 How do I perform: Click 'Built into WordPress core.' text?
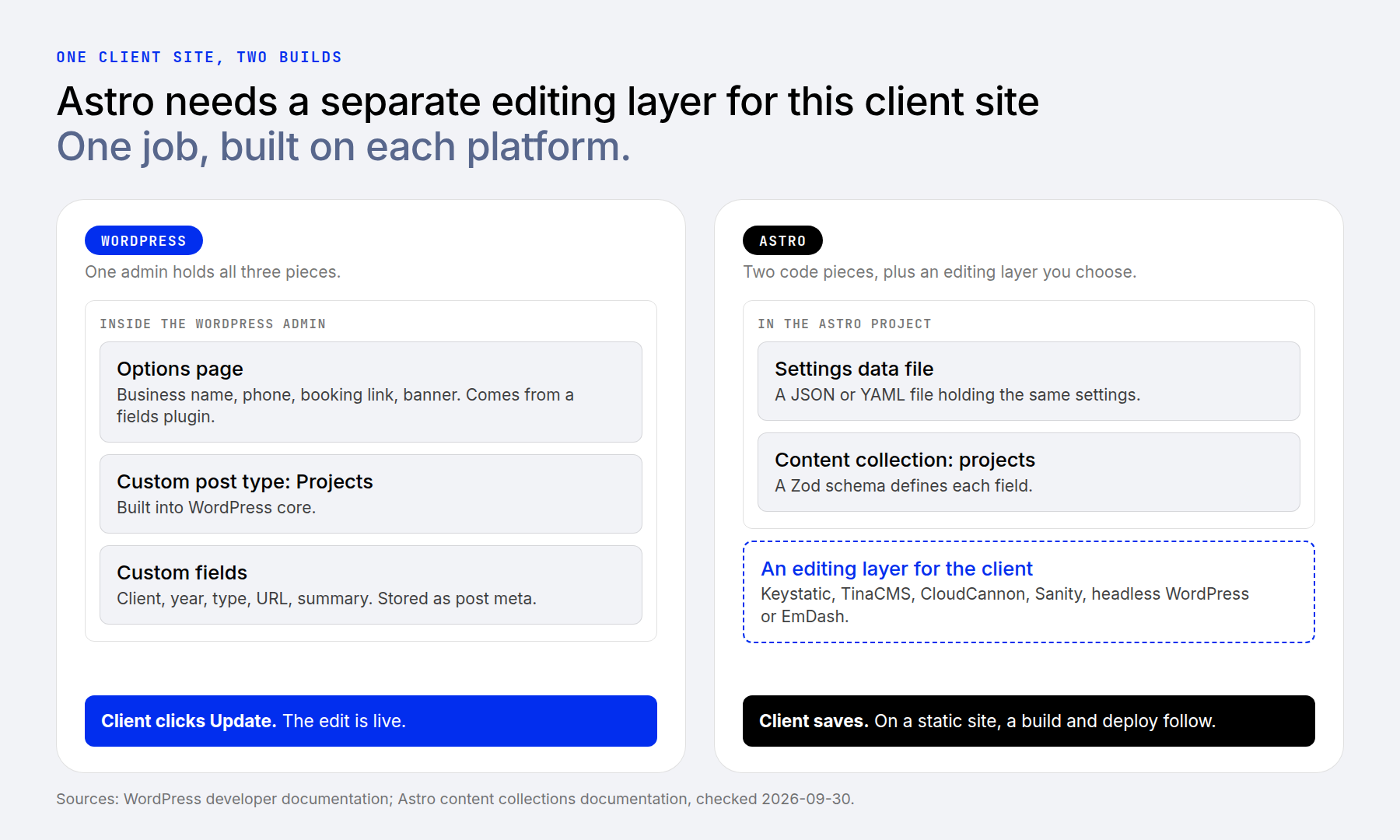[216, 508]
